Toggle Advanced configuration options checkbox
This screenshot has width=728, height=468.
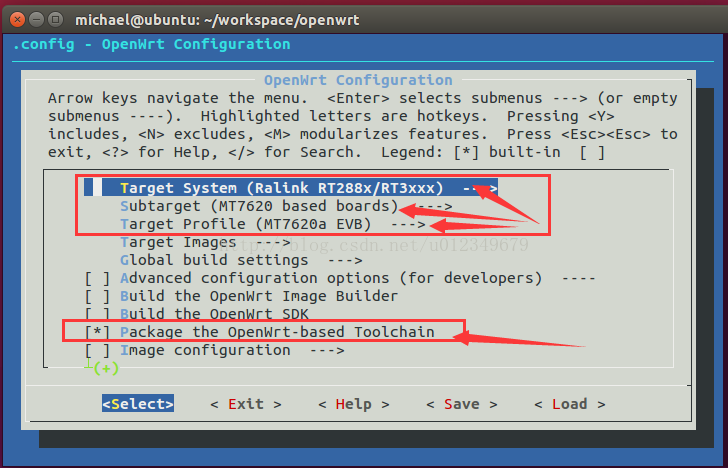pos(98,279)
